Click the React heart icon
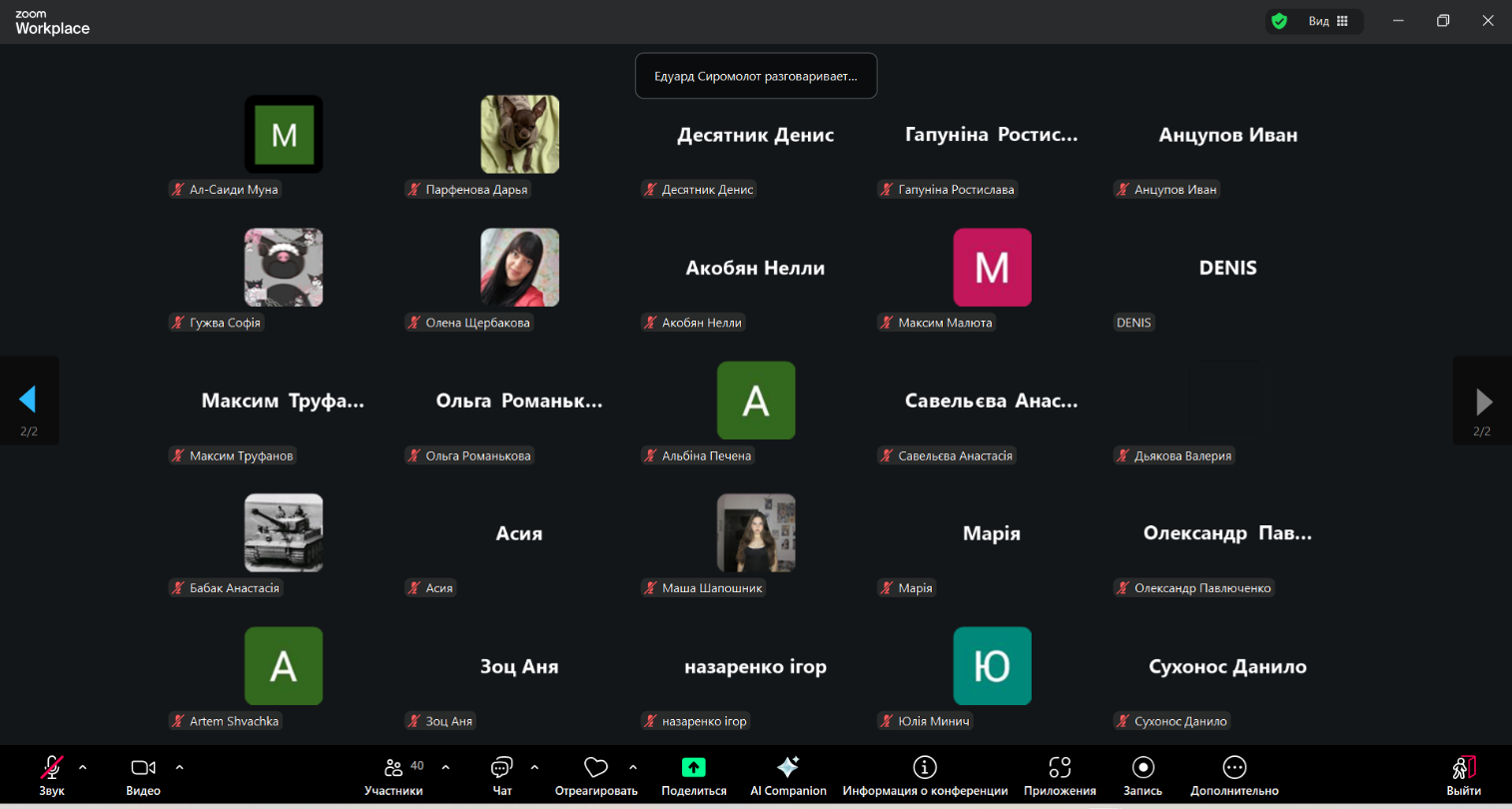 596,768
